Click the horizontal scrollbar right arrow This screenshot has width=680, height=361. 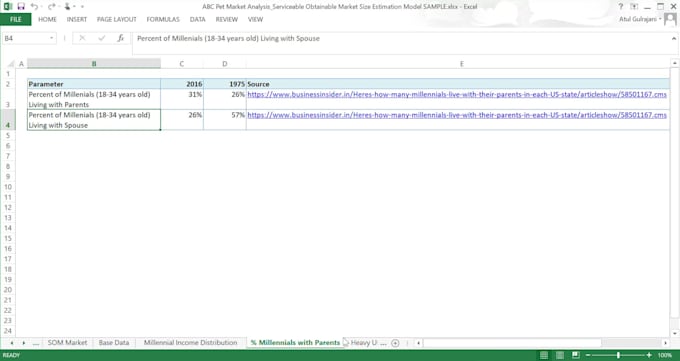coord(666,343)
